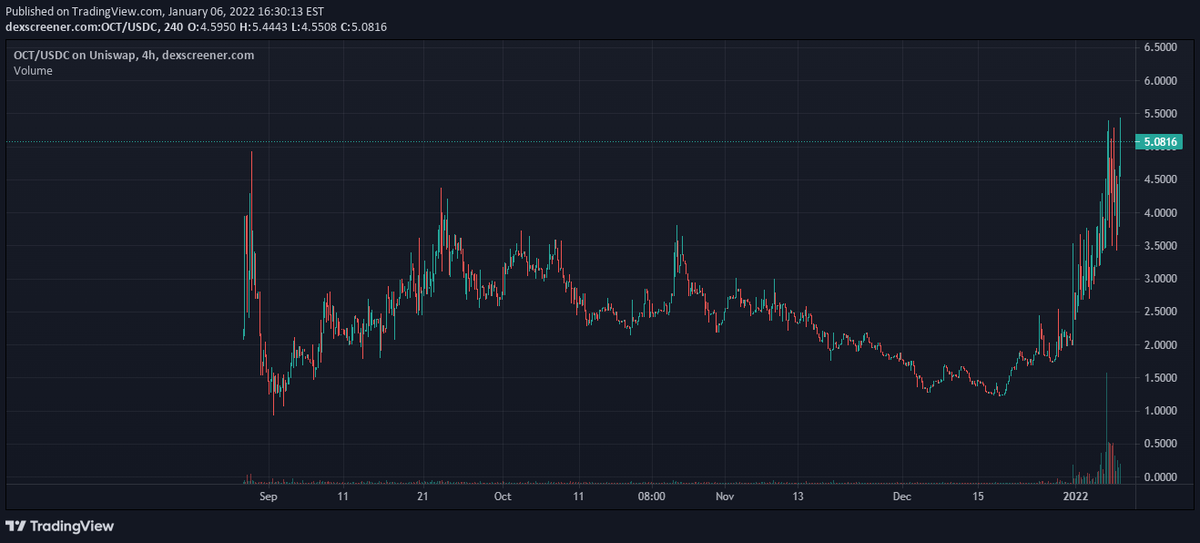Click the tallest volume bar near 2022
1200x543 pixels.
1106,427
